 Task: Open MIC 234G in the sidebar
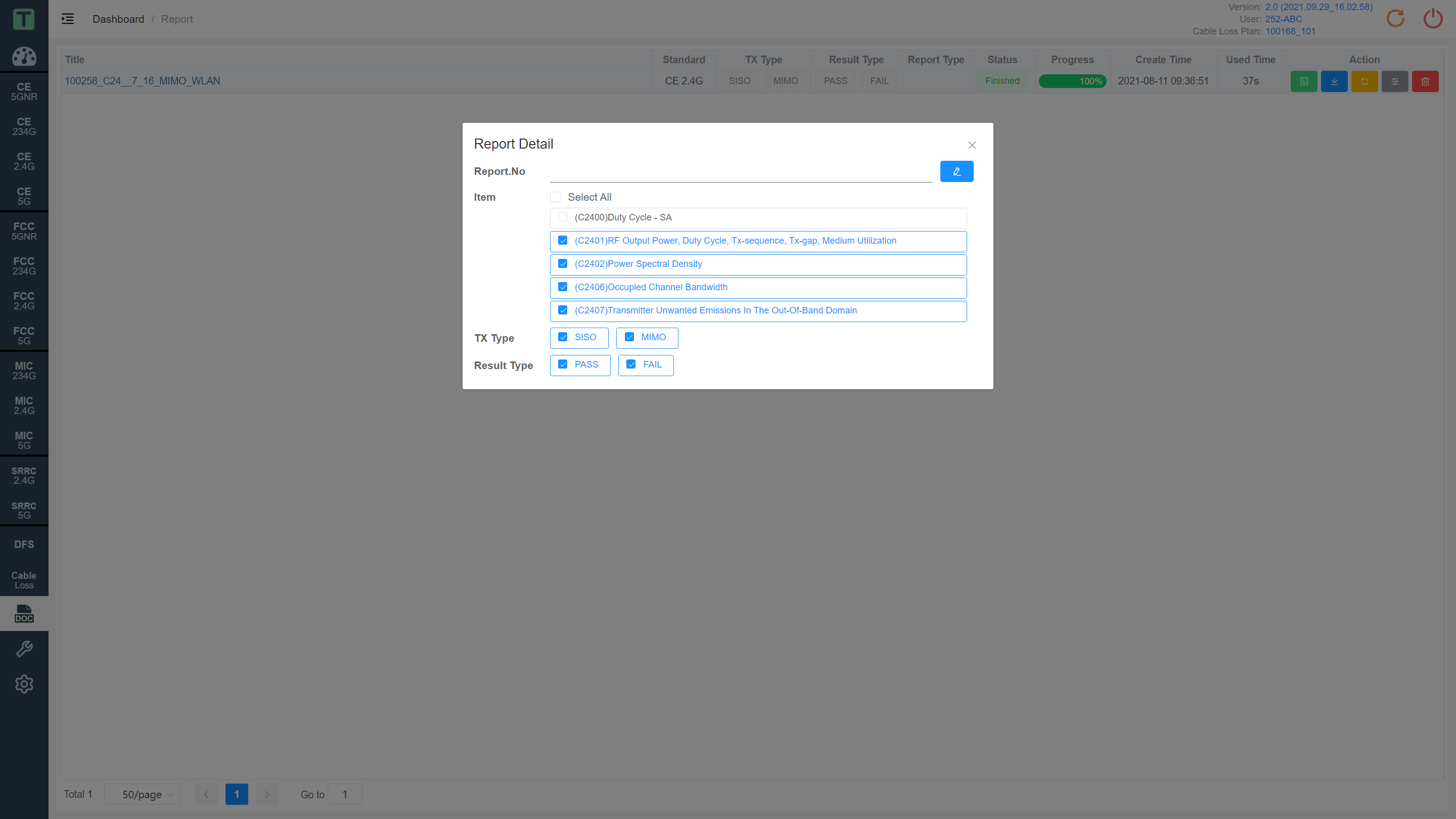(x=24, y=371)
